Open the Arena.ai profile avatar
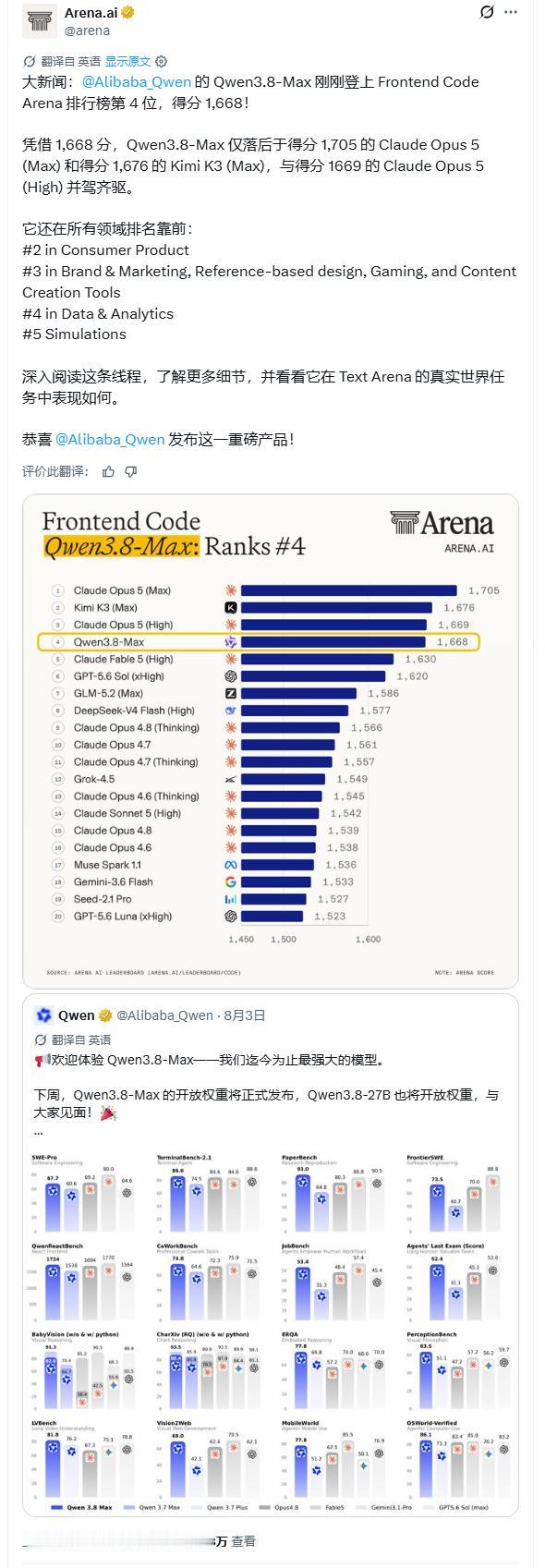The image size is (545, 1568). (x=39, y=21)
